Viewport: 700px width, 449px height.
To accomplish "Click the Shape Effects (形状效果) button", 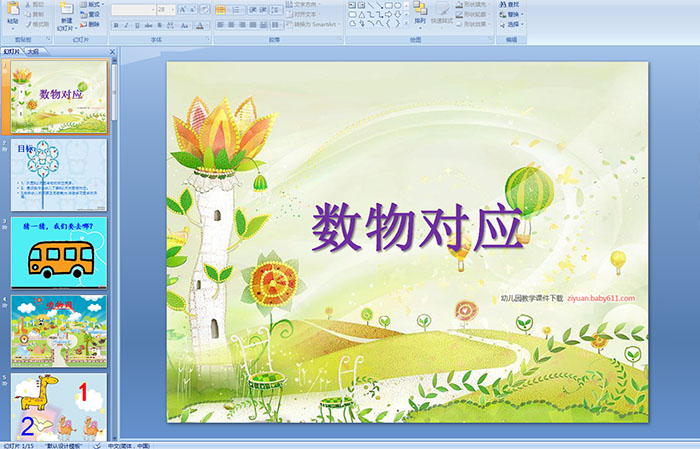I will [474, 24].
